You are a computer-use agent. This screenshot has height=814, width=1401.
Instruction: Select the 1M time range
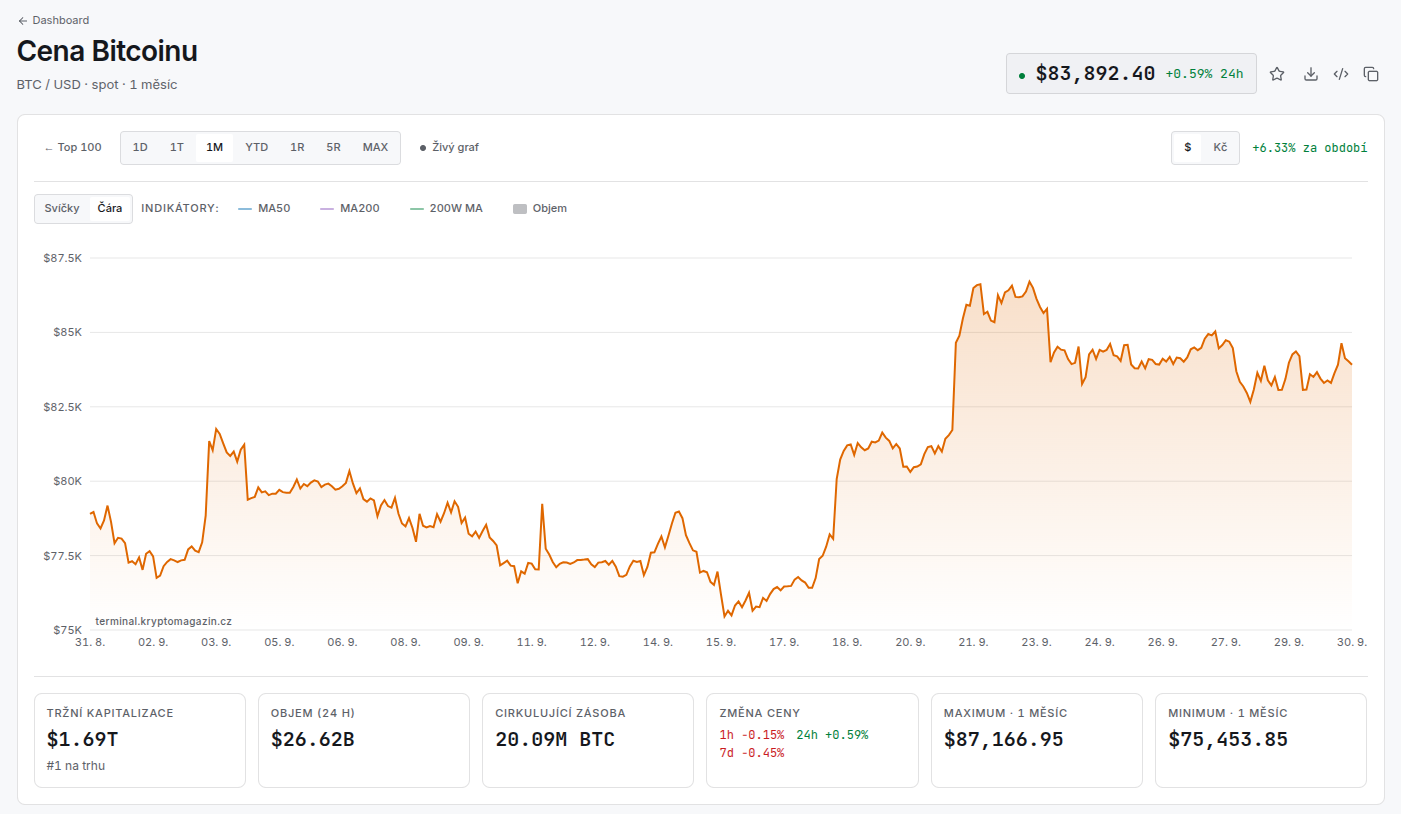(x=214, y=147)
